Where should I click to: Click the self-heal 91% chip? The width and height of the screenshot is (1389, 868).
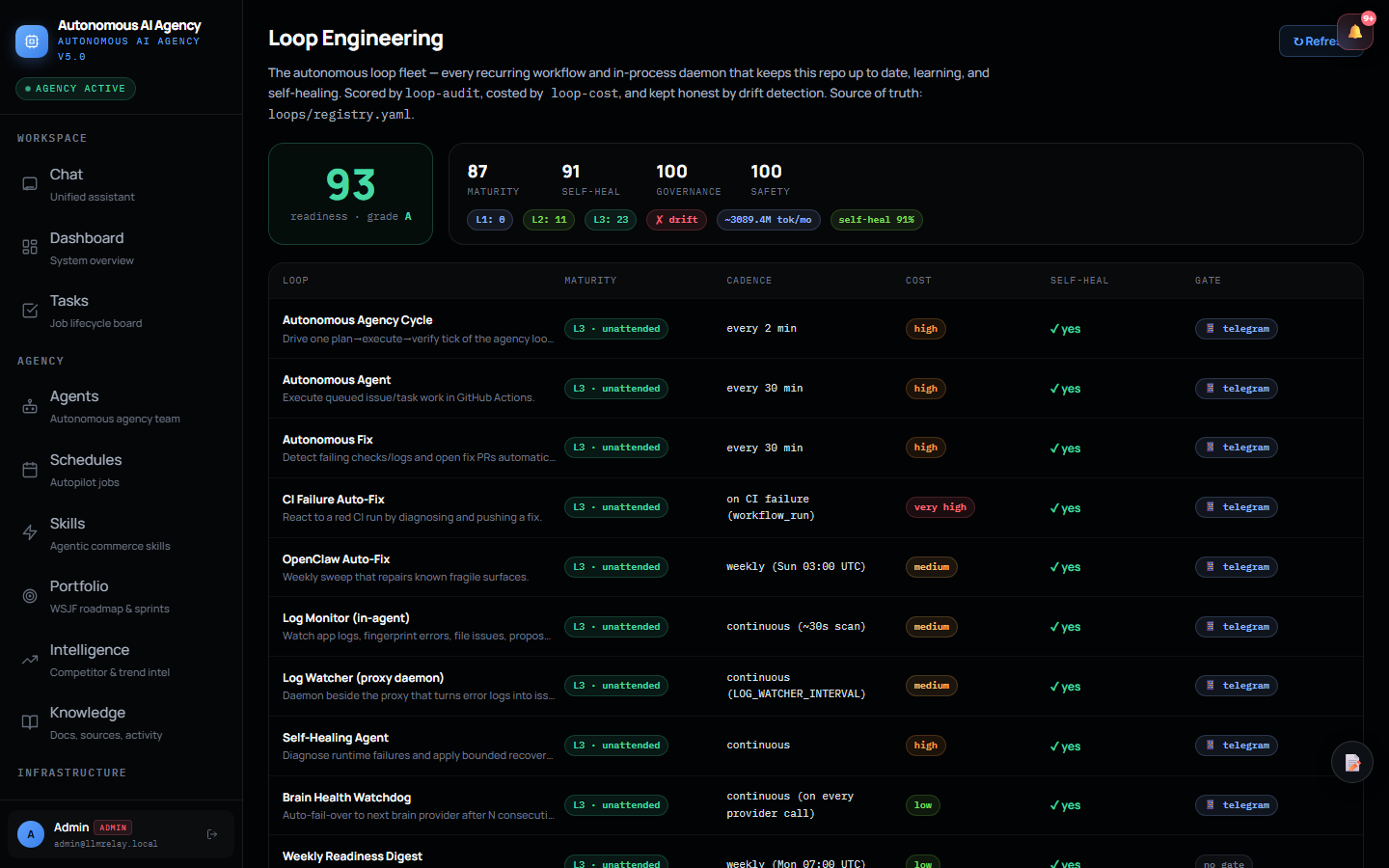tap(877, 220)
